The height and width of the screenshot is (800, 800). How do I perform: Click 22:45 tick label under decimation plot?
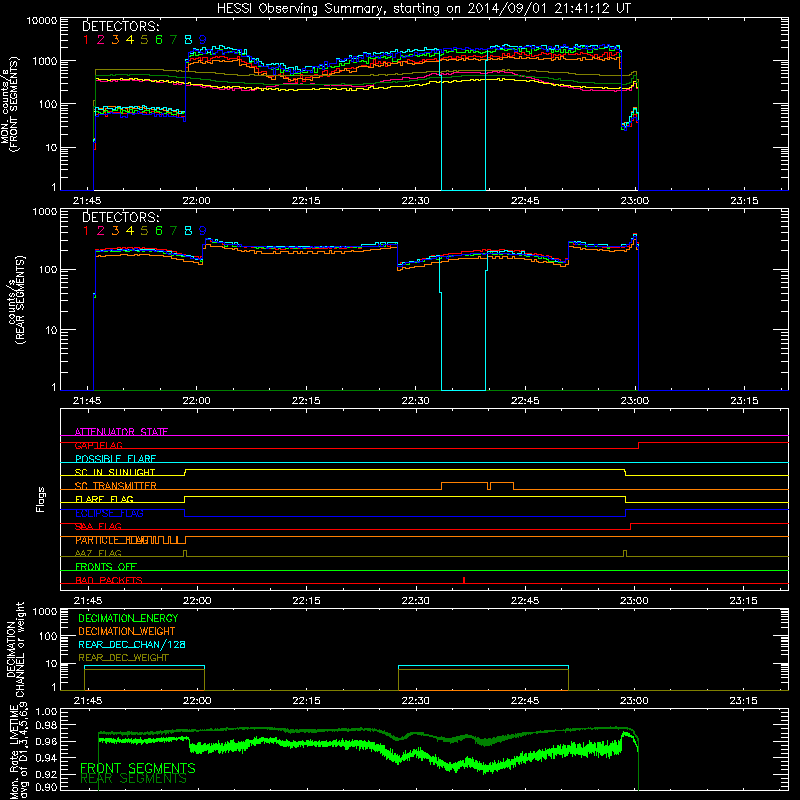525,701
